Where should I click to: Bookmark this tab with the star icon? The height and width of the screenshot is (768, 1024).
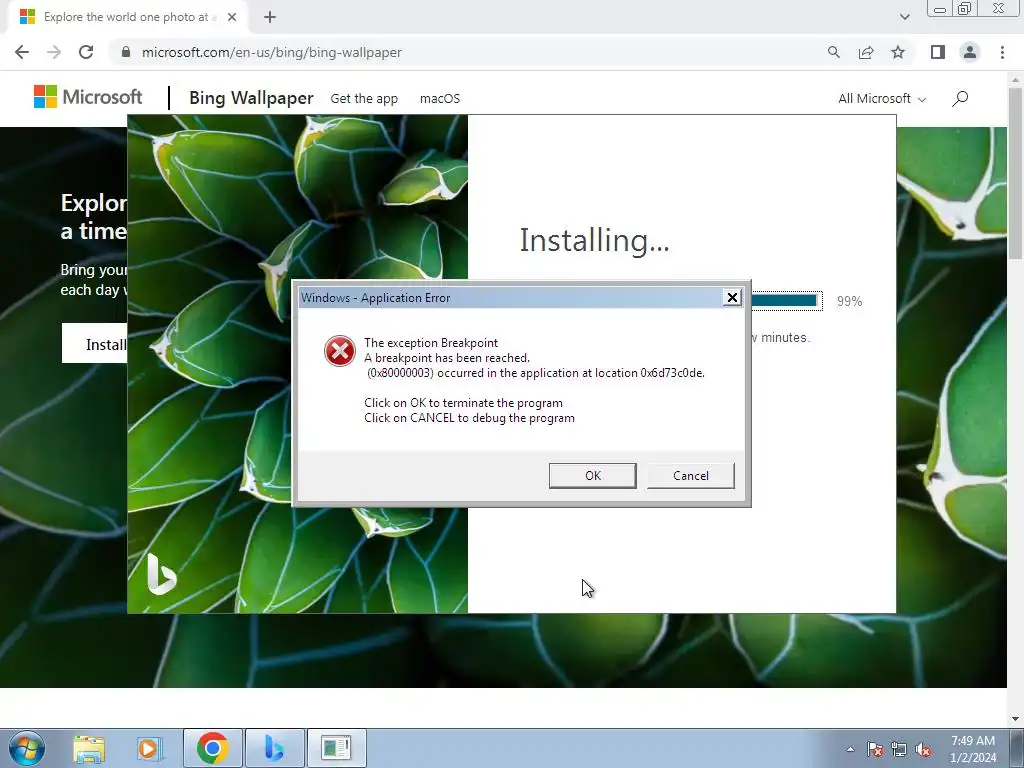[x=898, y=52]
